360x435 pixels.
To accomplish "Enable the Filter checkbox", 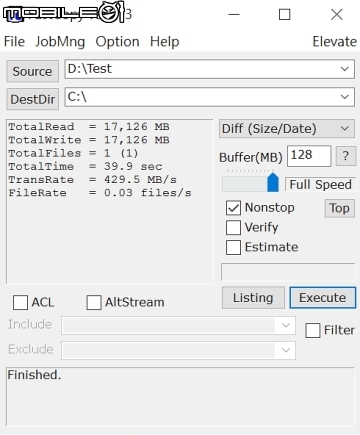I will coord(313,330).
